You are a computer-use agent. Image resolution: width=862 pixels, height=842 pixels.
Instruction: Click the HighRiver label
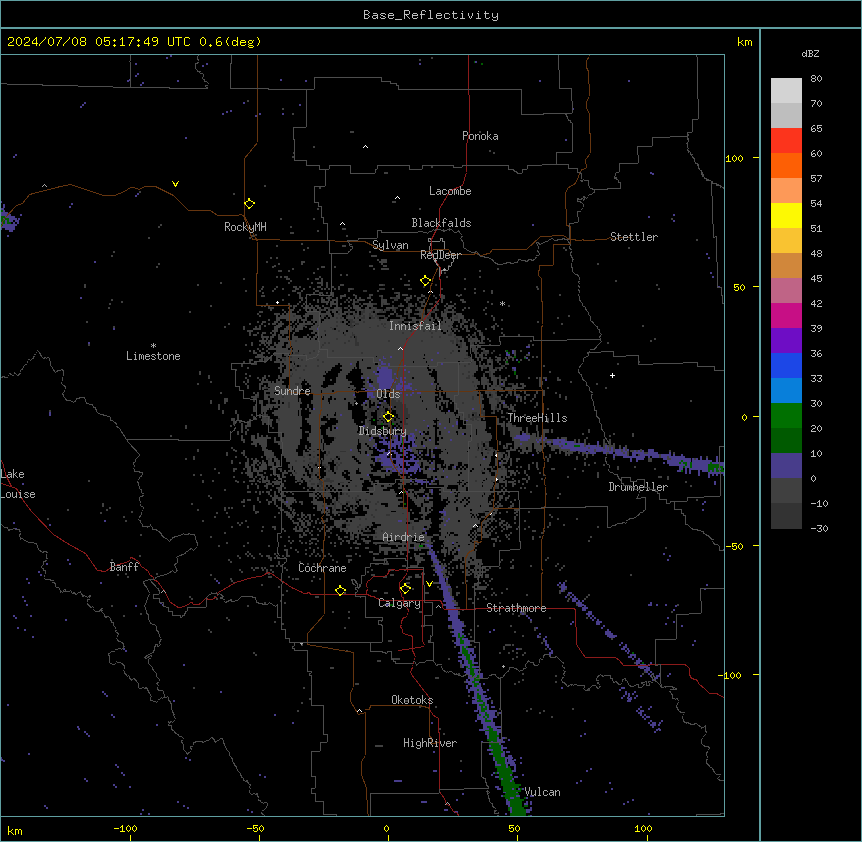[x=430, y=743]
